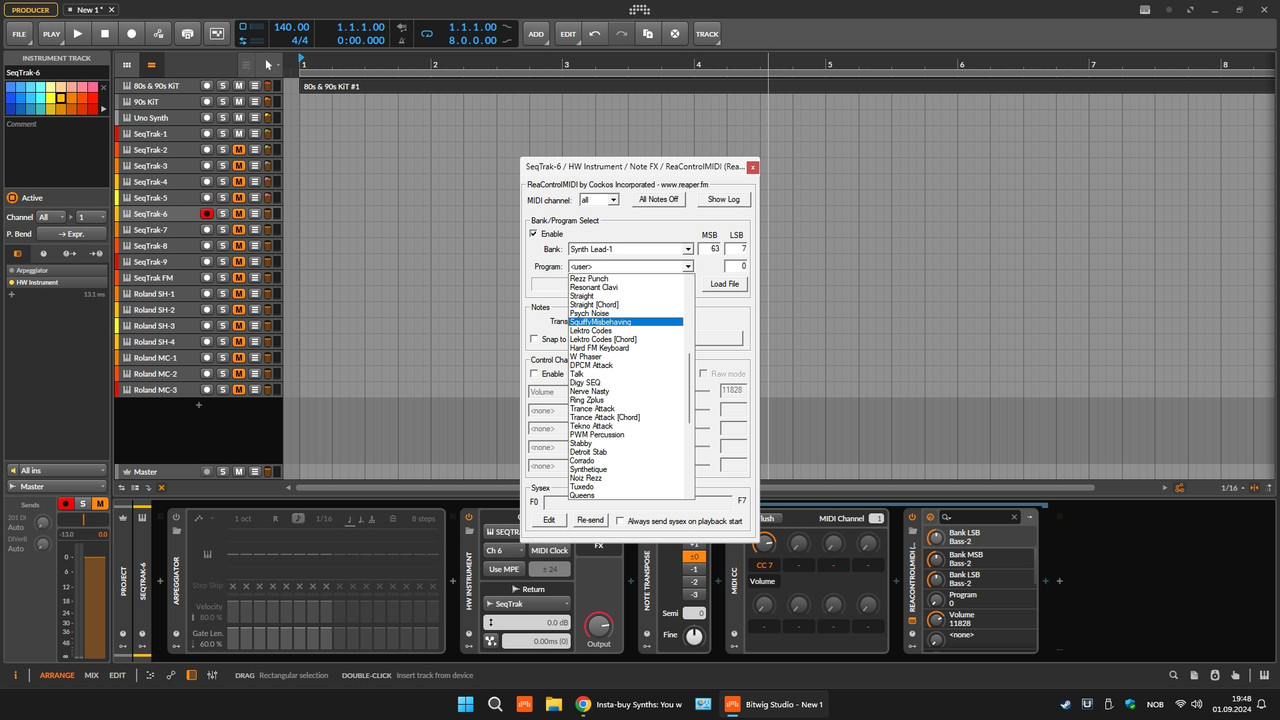The height and width of the screenshot is (720, 1280).
Task: Stop playback with the transport Stop button
Action: (105, 34)
